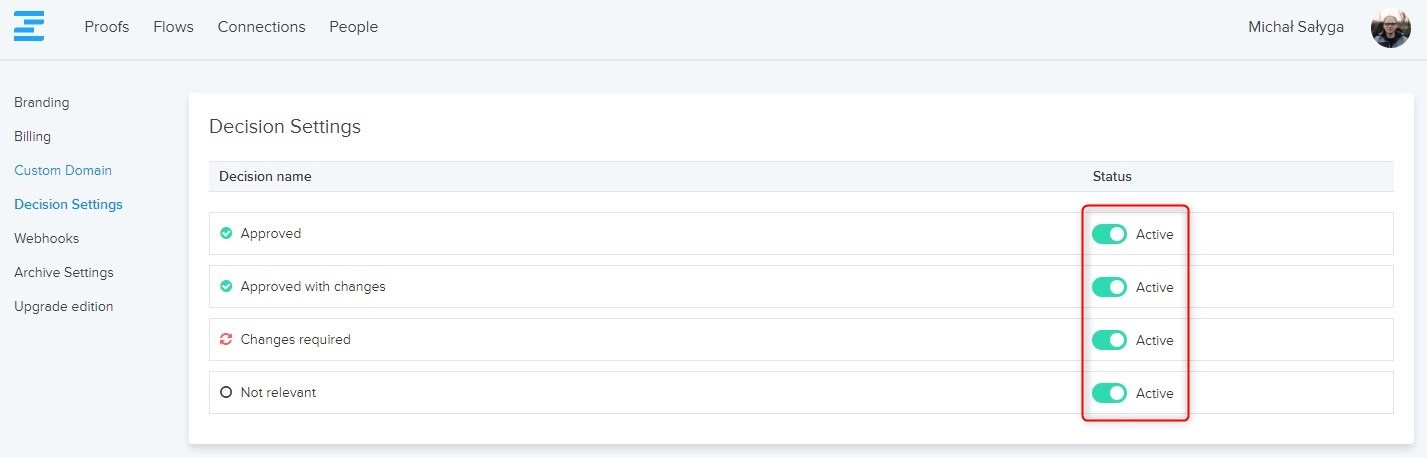Click the app logo icon
This screenshot has height=458, width=1427.
[29, 26]
